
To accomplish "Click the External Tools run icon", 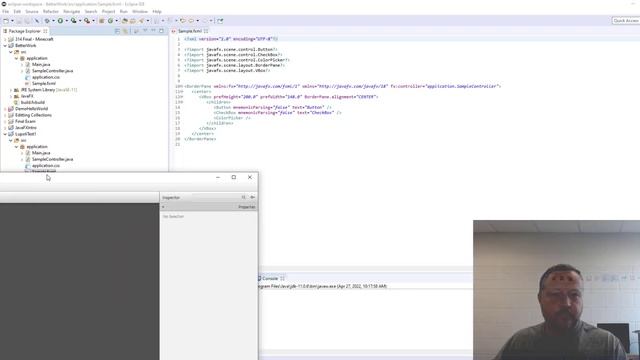I will [x=87, y=21].
